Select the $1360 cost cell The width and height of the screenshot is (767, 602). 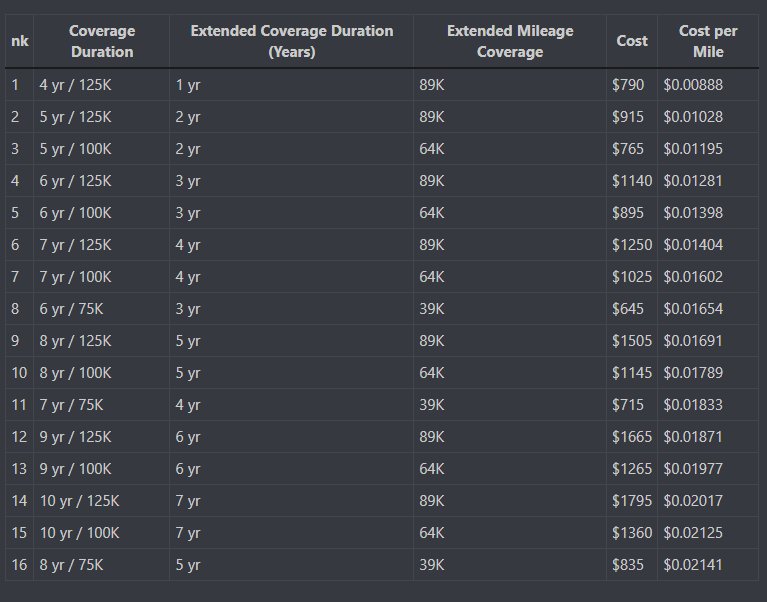[x=632, y=533]
